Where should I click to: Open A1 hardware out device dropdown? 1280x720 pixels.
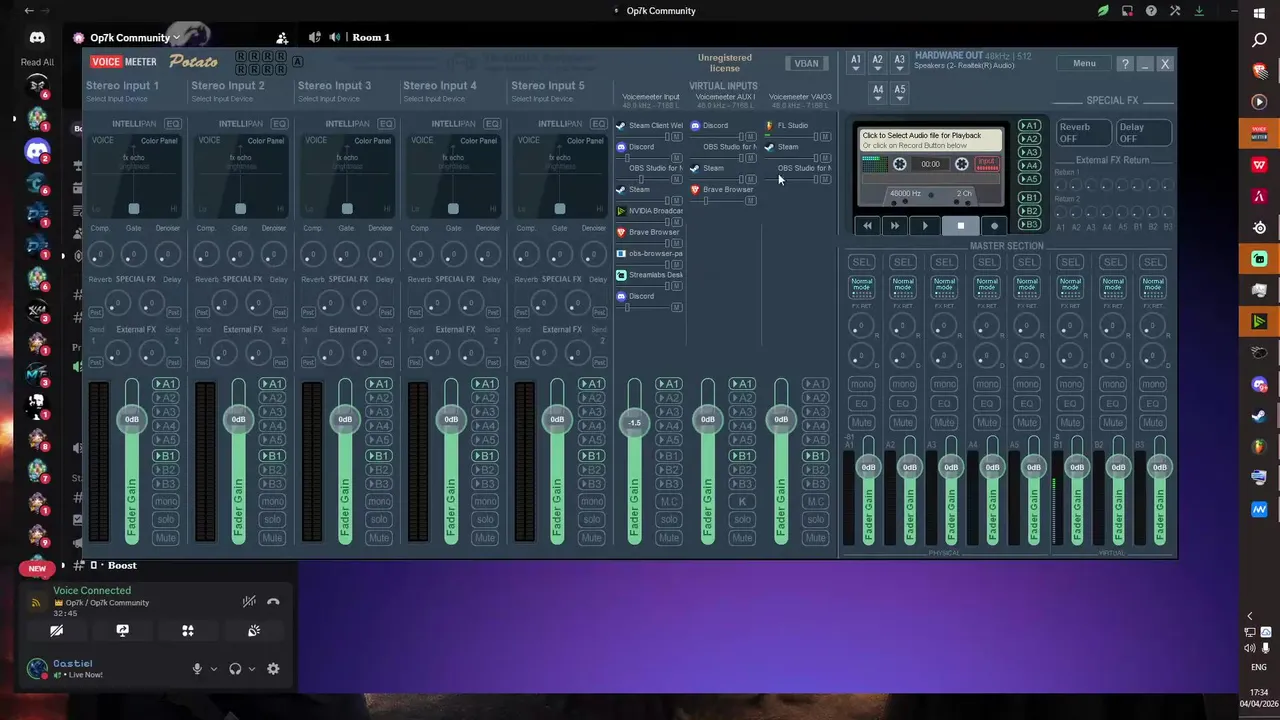pos(856,62)
